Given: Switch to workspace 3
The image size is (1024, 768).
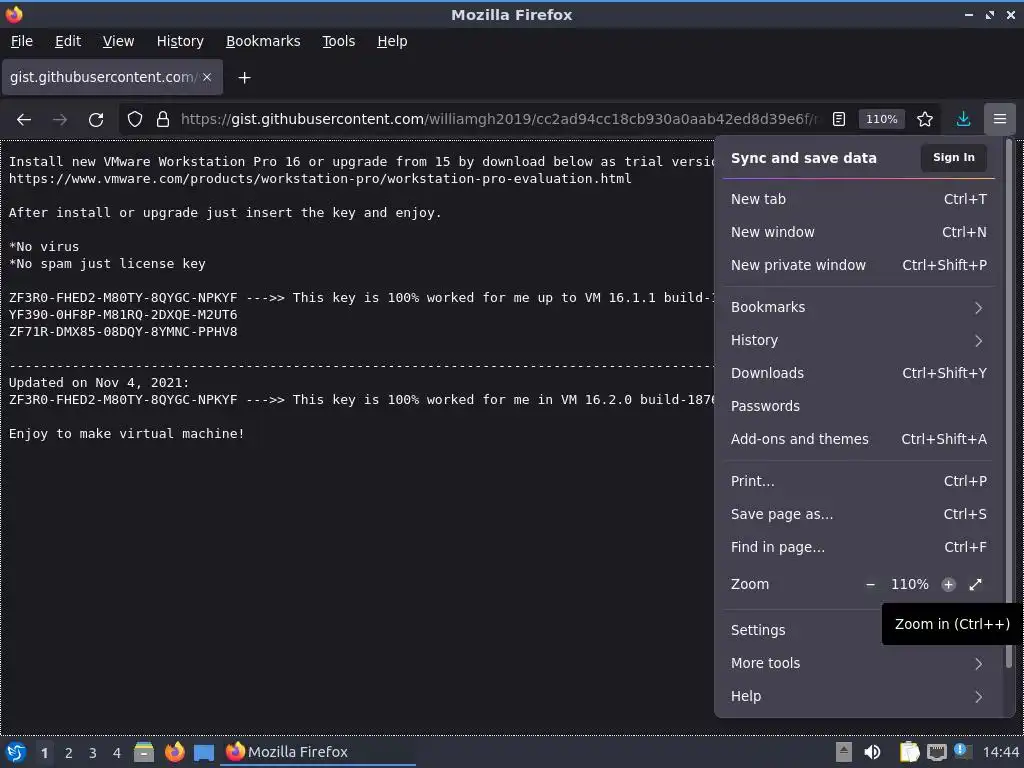Looking at the screenshot, I should (93, 753).
